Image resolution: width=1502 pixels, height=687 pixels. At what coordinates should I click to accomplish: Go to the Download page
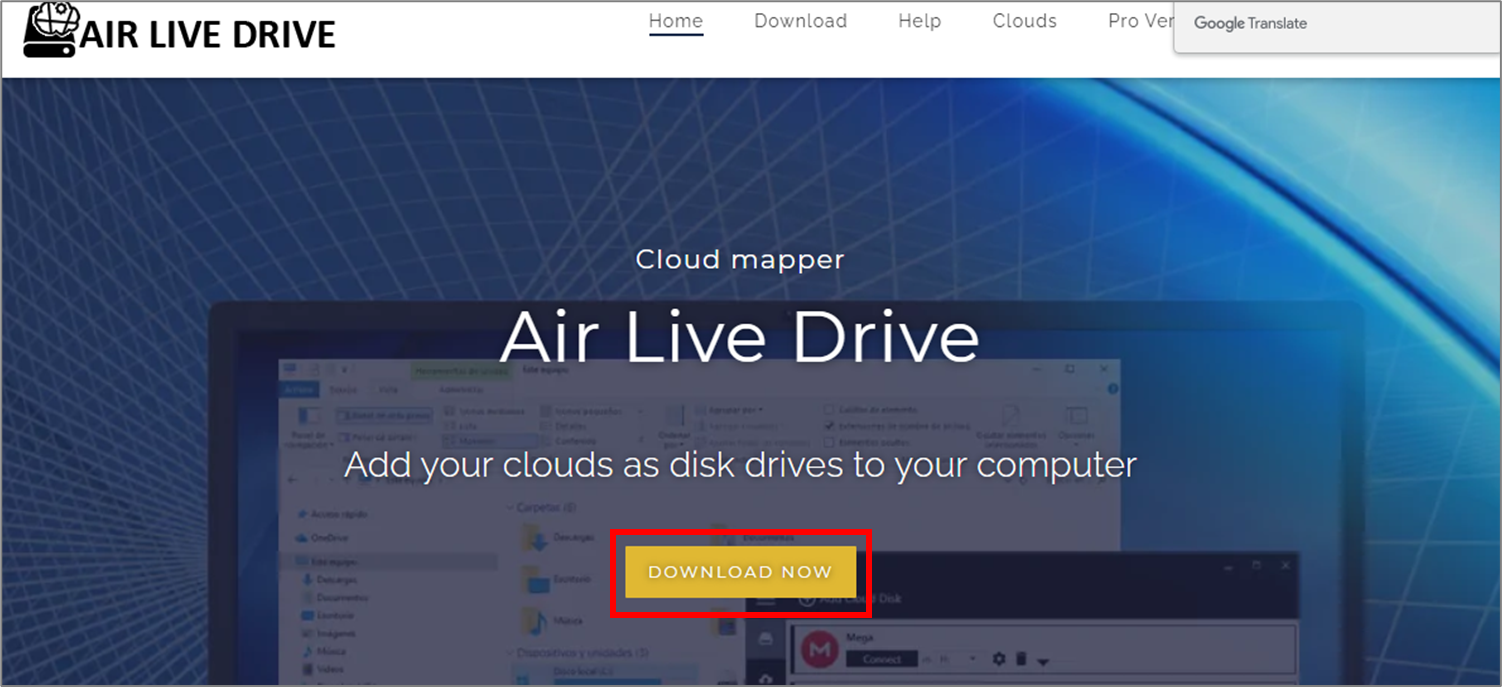point(800,21)
